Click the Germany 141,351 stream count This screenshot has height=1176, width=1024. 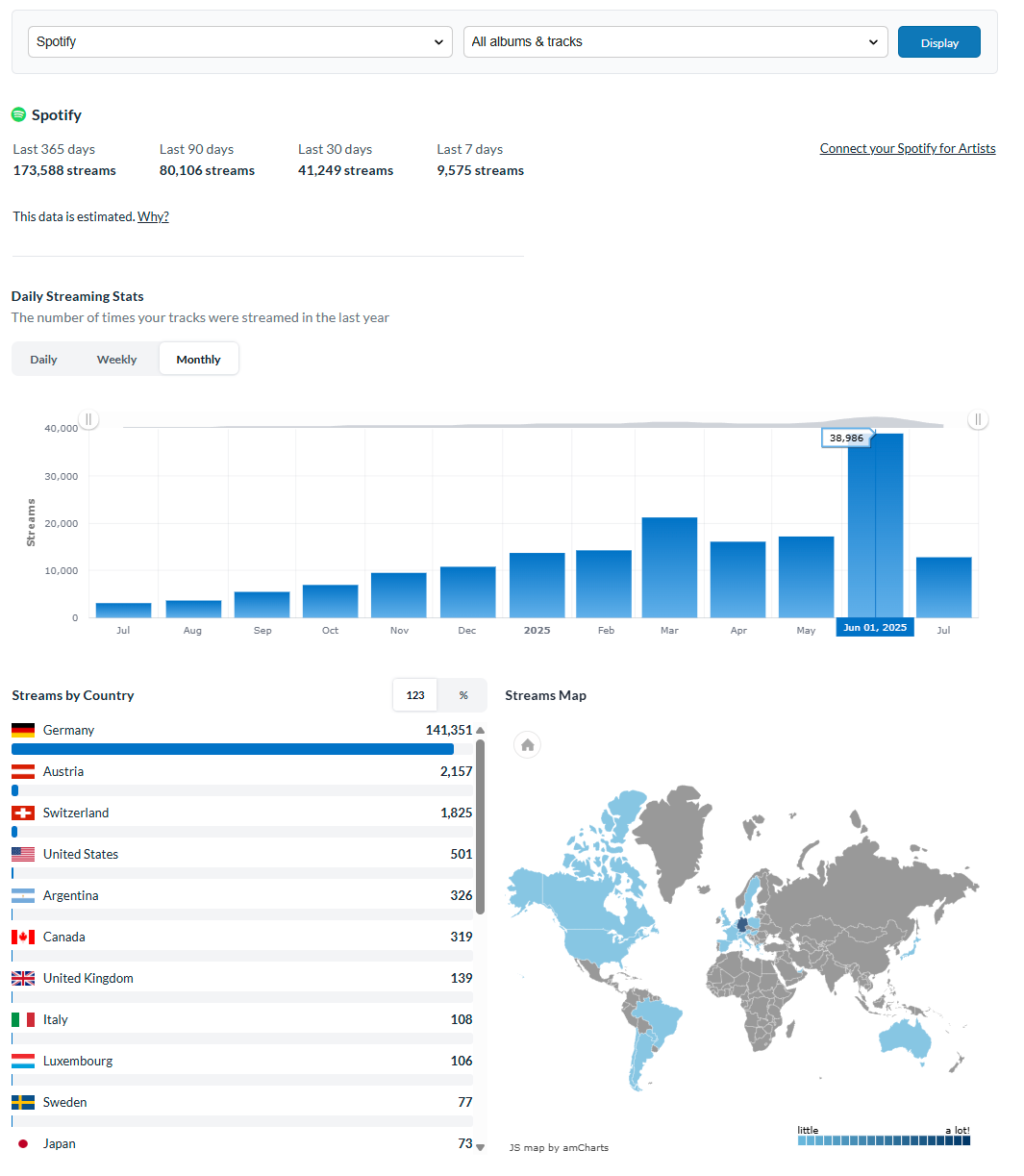point(449,730)
